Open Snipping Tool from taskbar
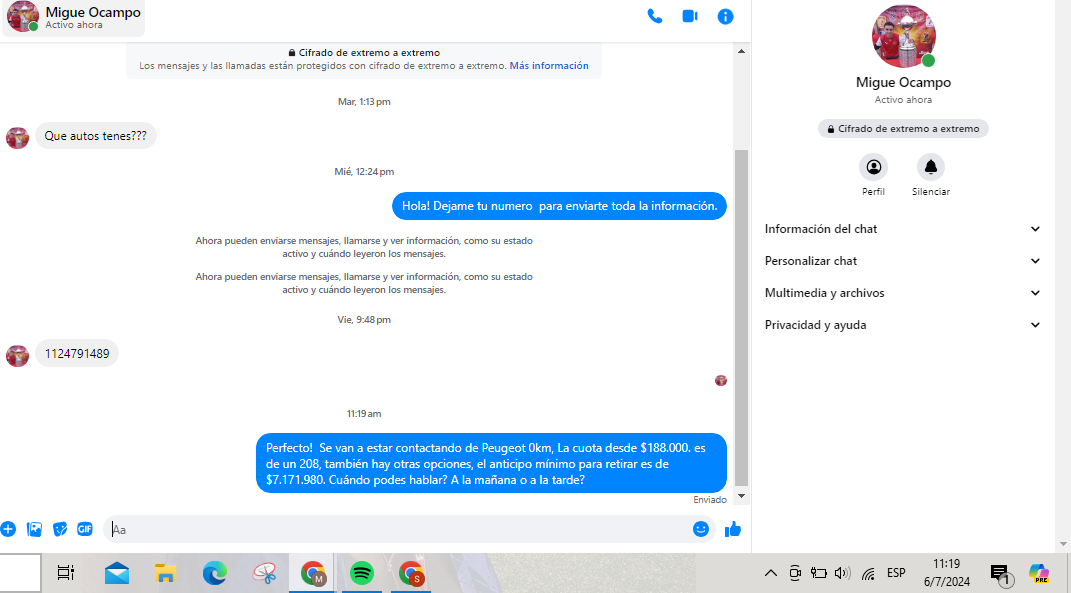 point(264,573)
